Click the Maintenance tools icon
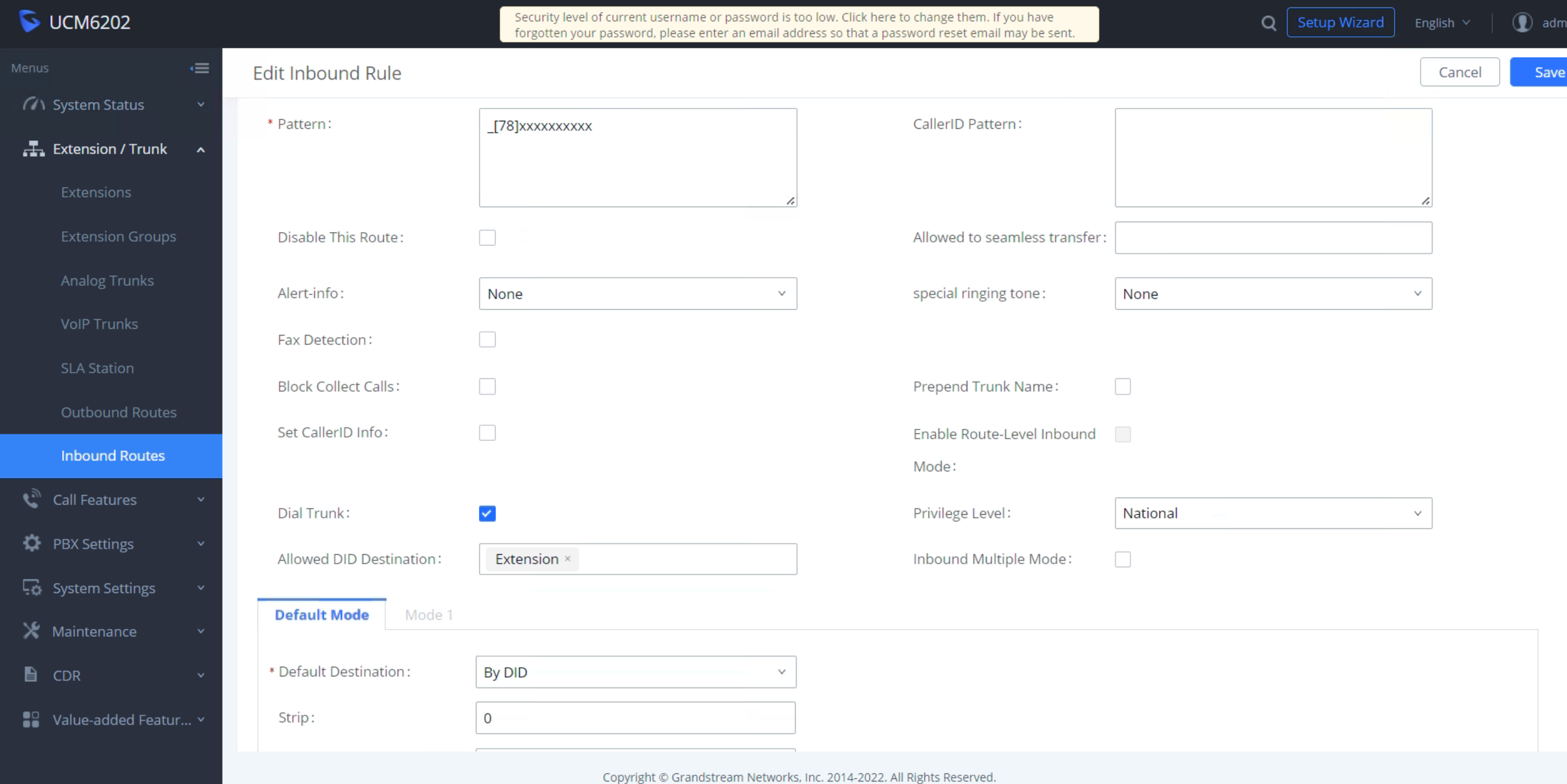Viewport: 1567px width, 784px height. (x=32, y=631)
